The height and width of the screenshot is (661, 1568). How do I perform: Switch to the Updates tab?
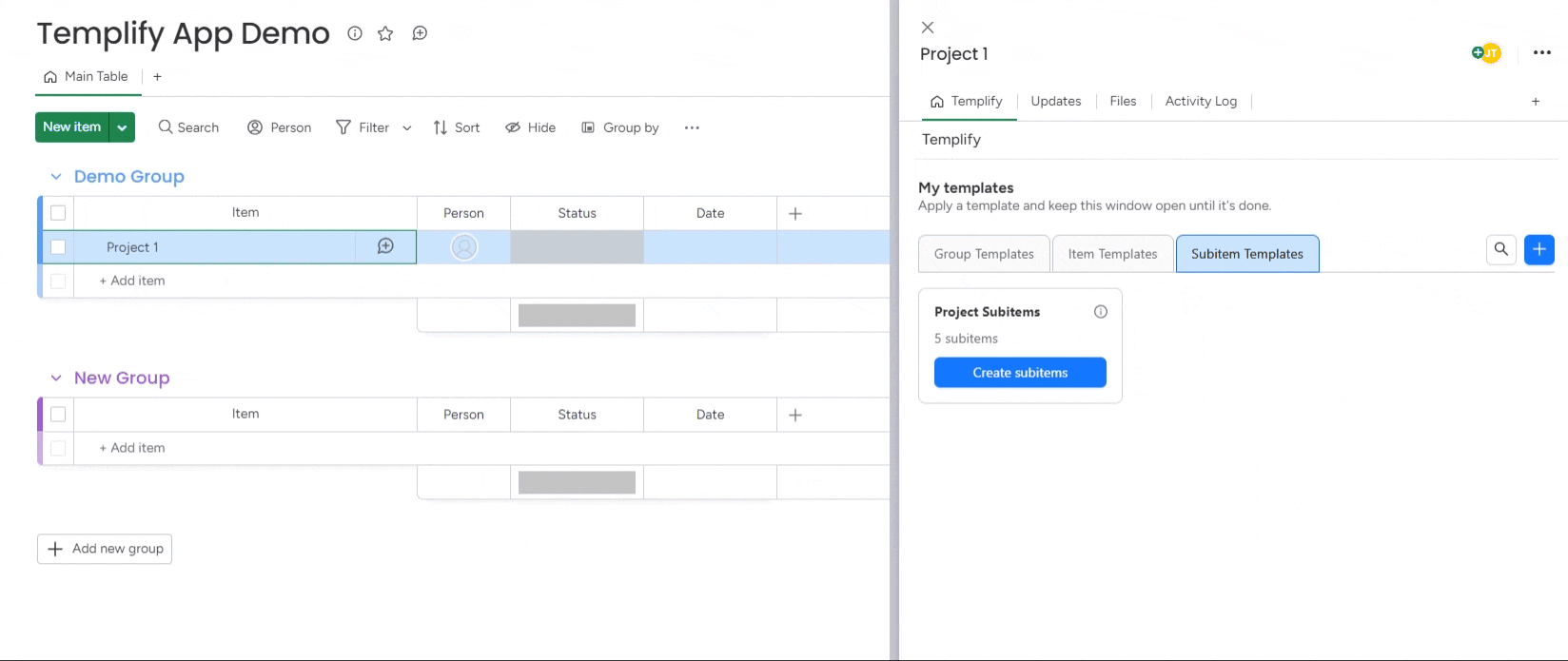(1056, 102)
